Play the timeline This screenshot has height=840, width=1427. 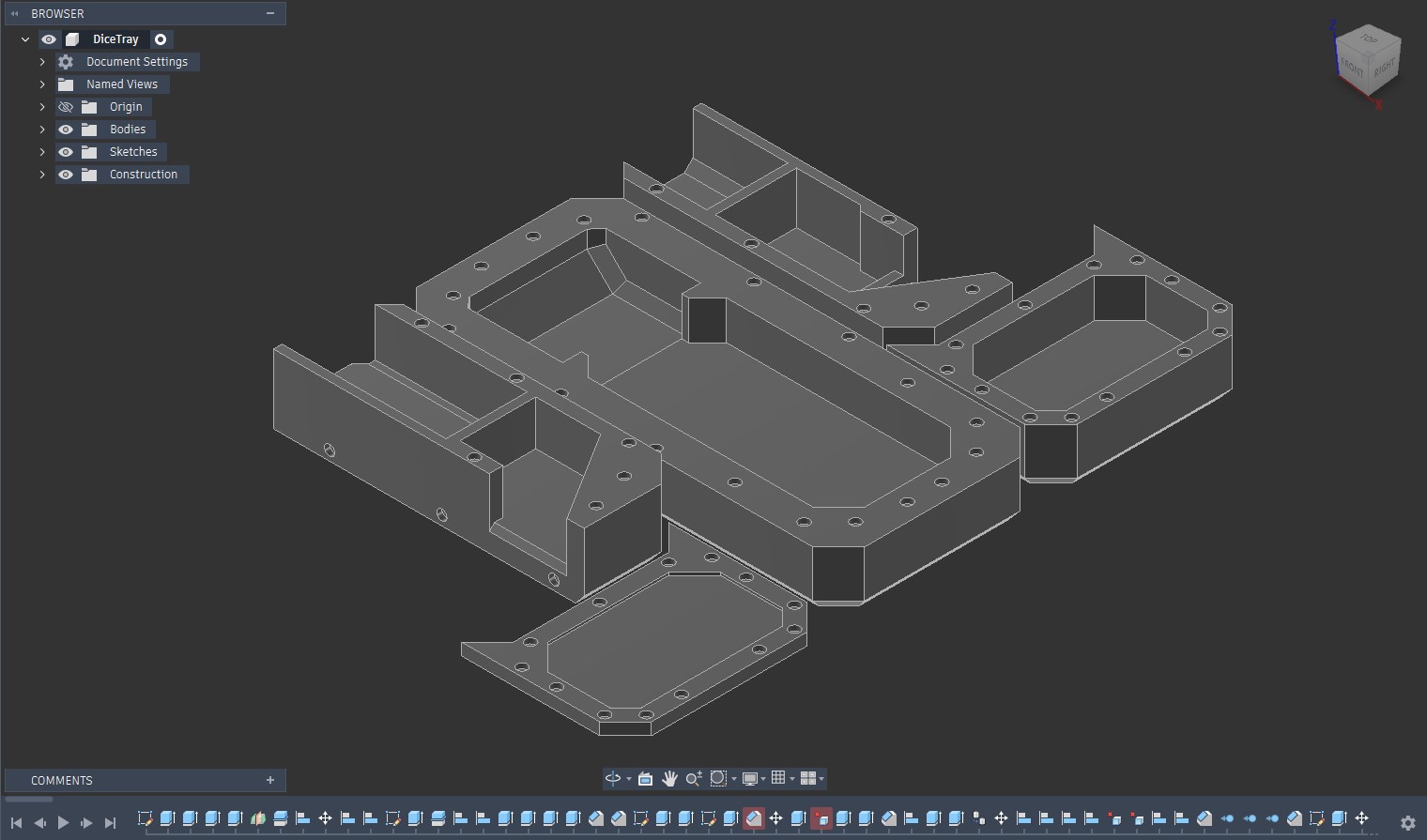pos(63,823)
